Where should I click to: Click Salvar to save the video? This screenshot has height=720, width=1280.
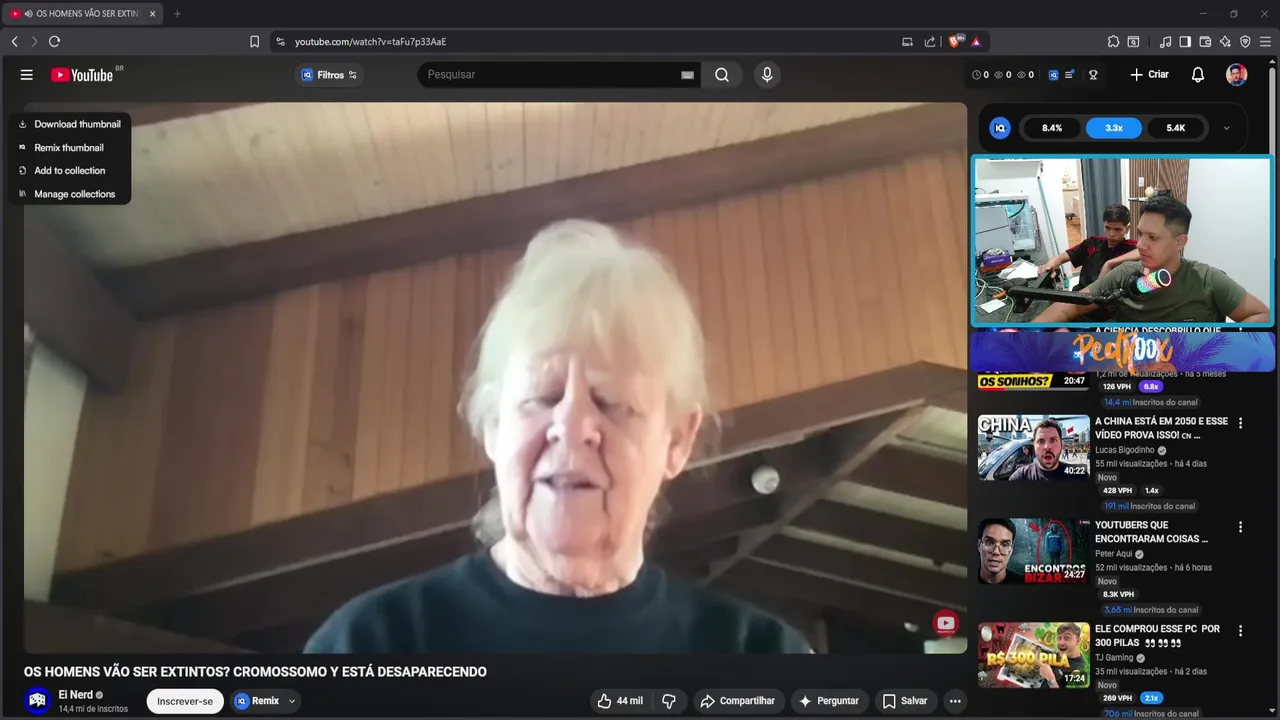904,701
